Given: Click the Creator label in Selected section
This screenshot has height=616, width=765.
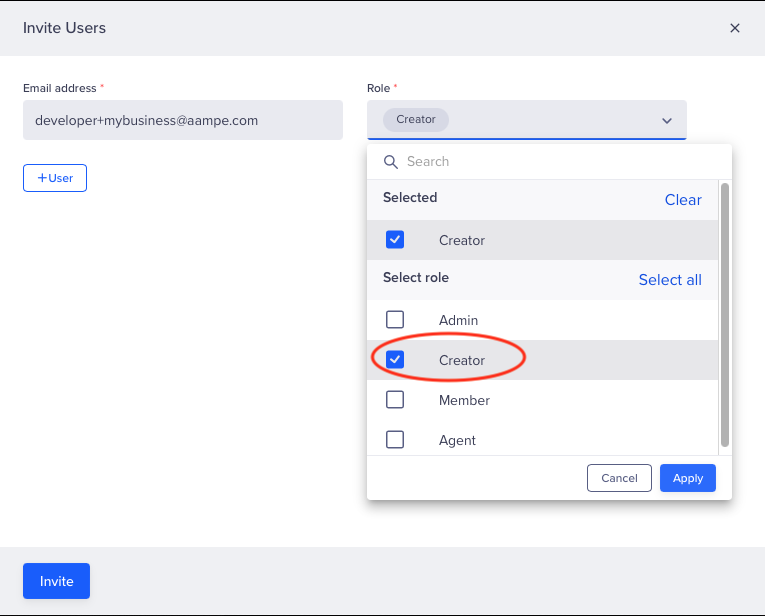Looking at the screenshot, I should click(x=462, y=240).
